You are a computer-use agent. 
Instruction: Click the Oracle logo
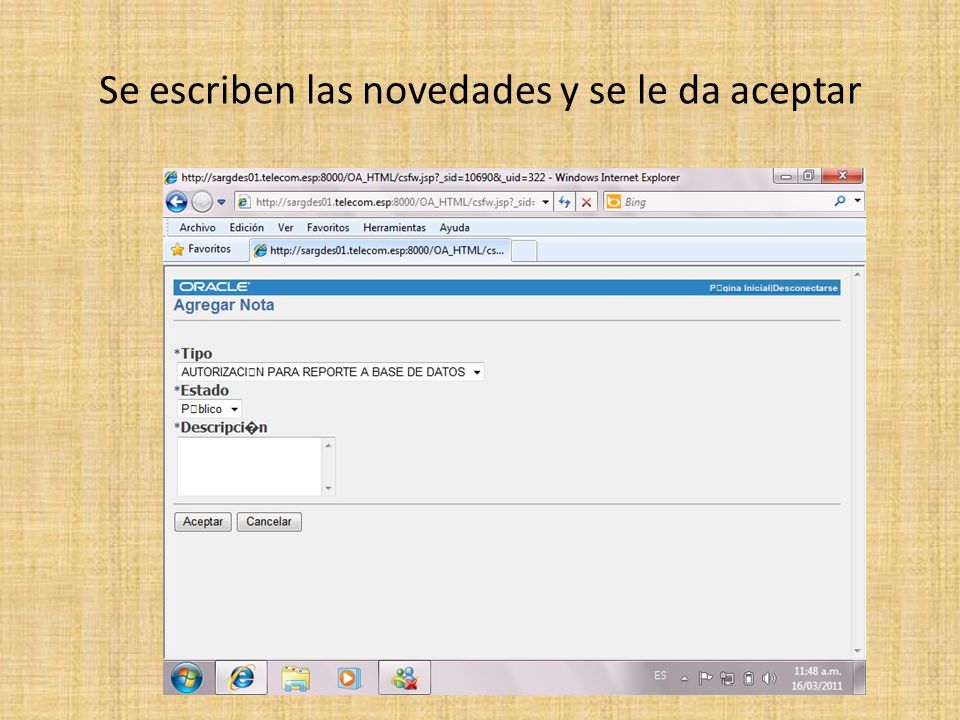(x=214, y=287)
